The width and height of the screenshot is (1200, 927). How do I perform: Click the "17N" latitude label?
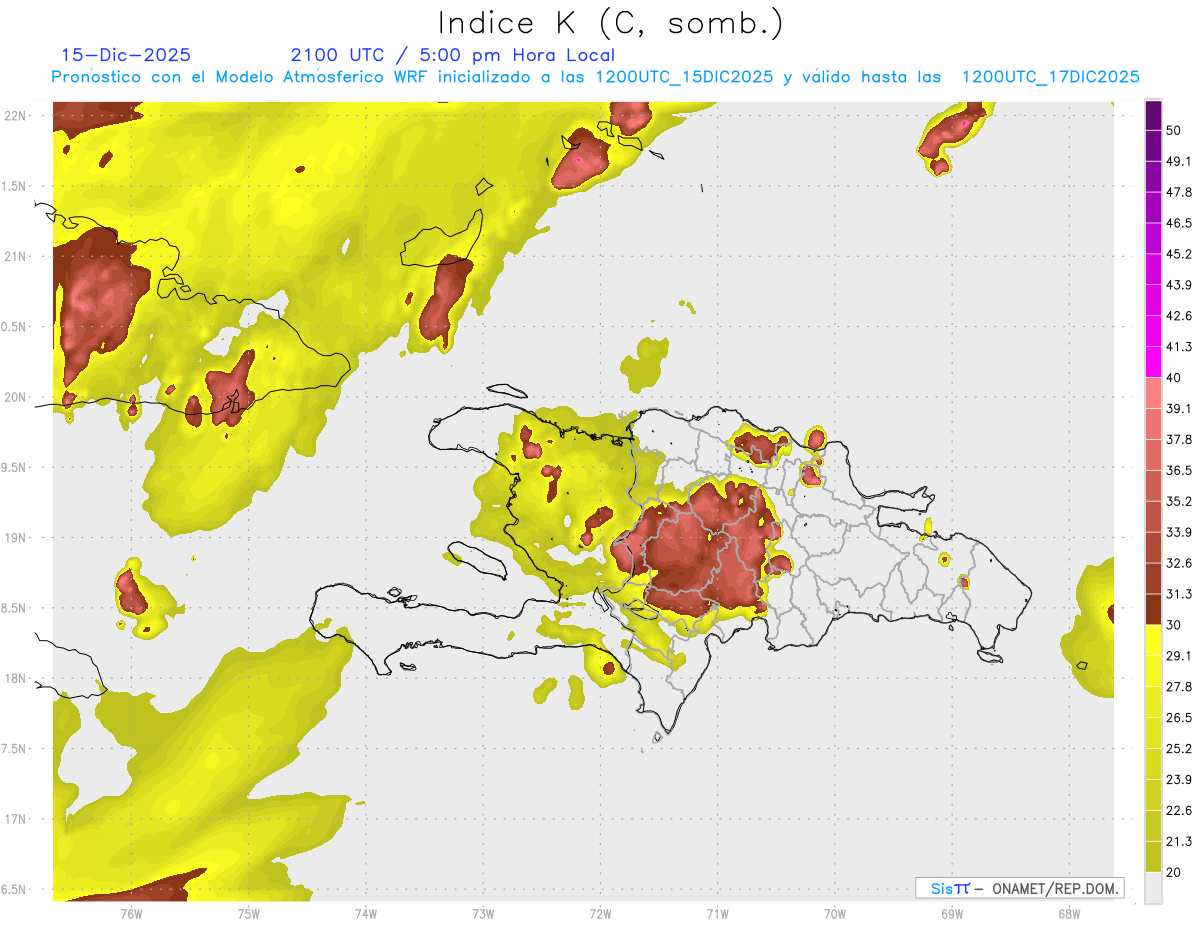tap(16, 819)
